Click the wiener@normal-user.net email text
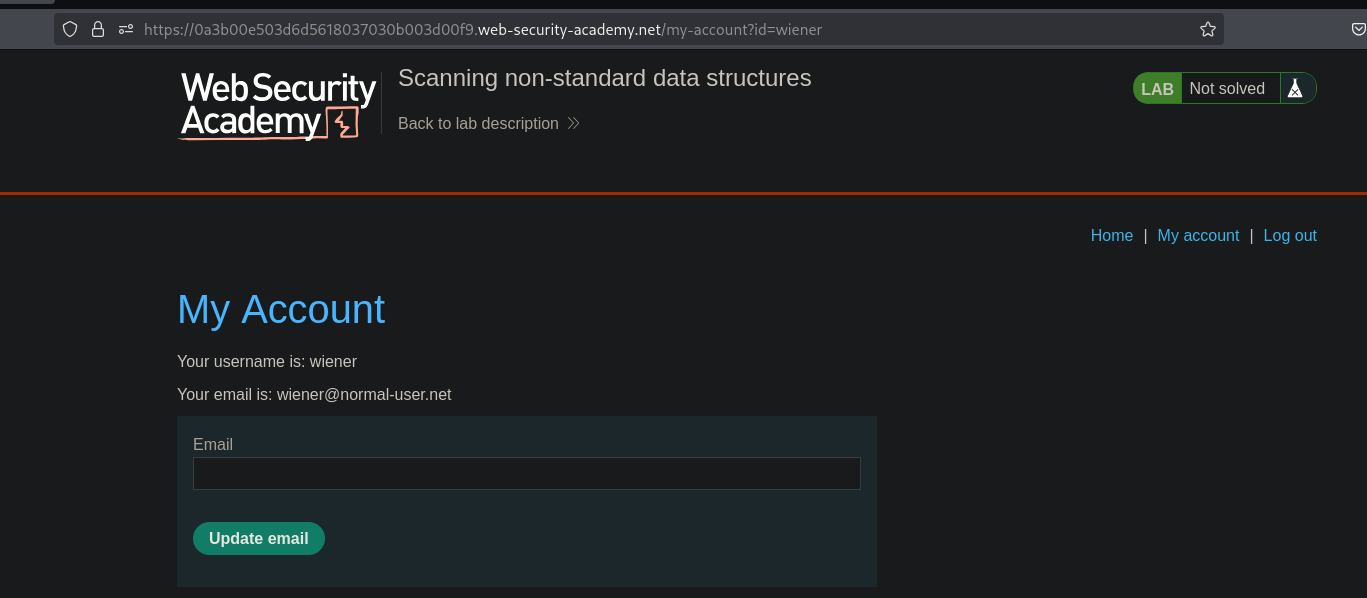The width and height of the screenshot is (1367, 598). click(x=364, y=395)
